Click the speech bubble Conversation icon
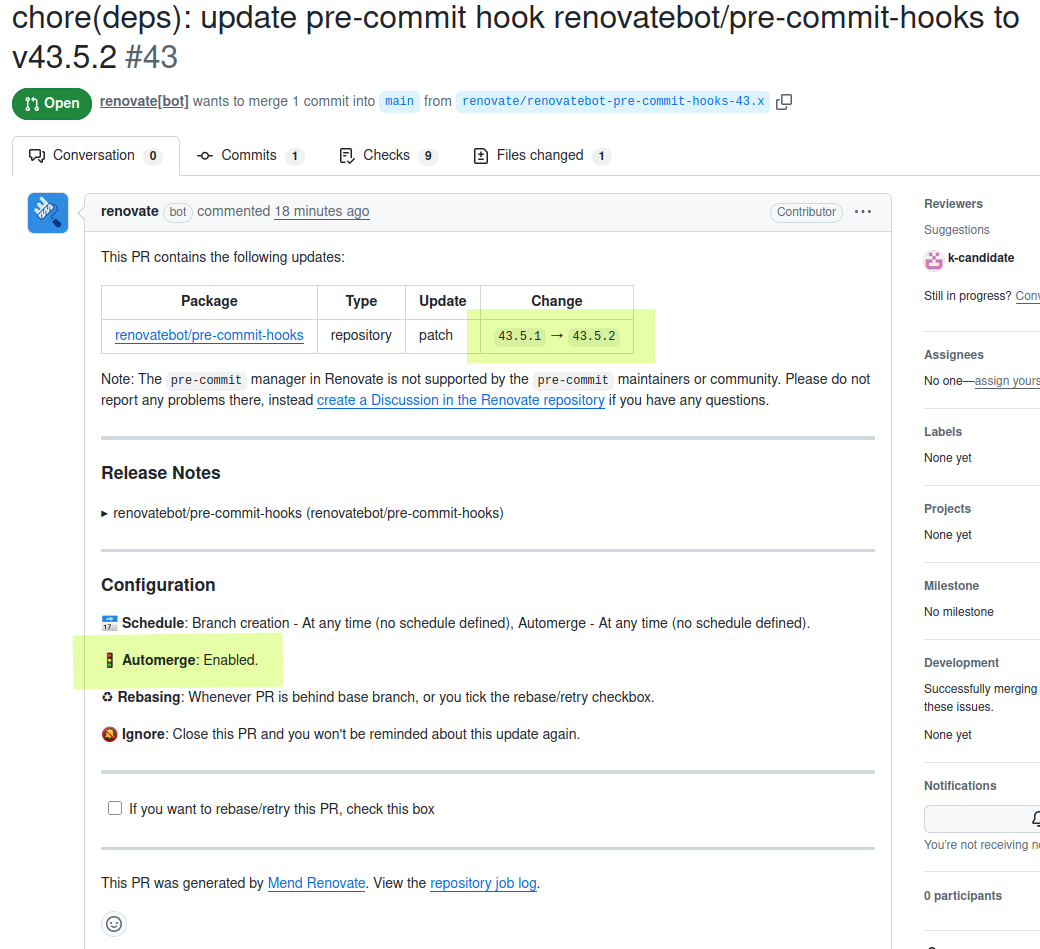Viewport: 1040px width, 949px height. coord(37,155)
